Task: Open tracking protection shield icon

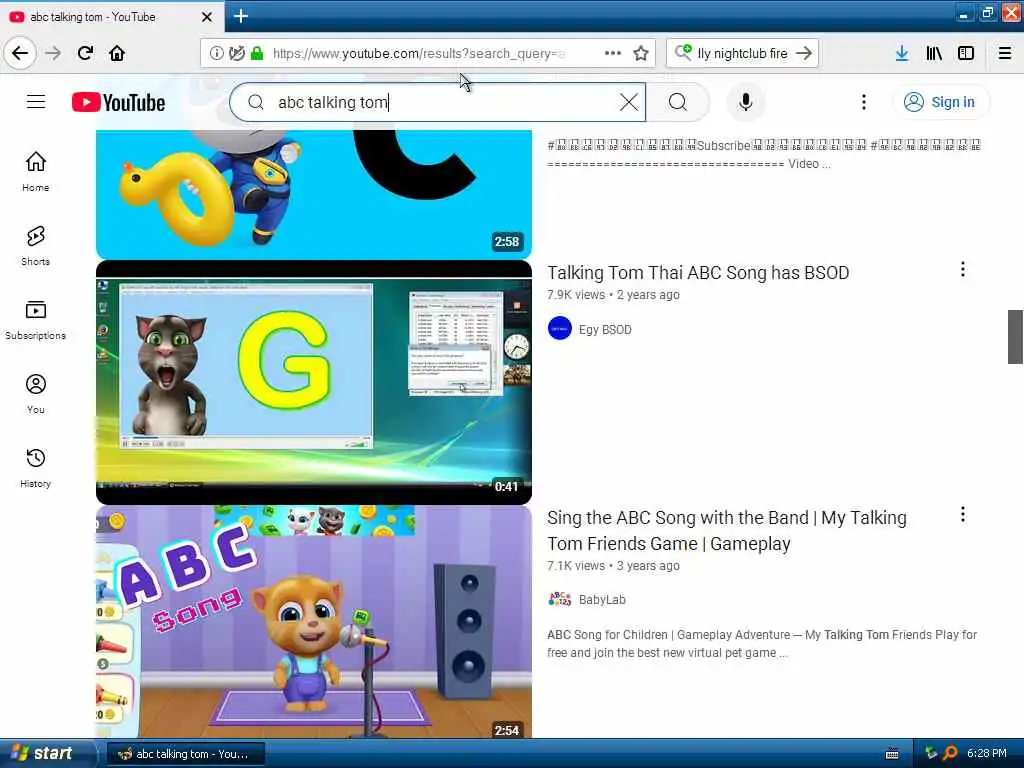Action: tap(236, 54)
